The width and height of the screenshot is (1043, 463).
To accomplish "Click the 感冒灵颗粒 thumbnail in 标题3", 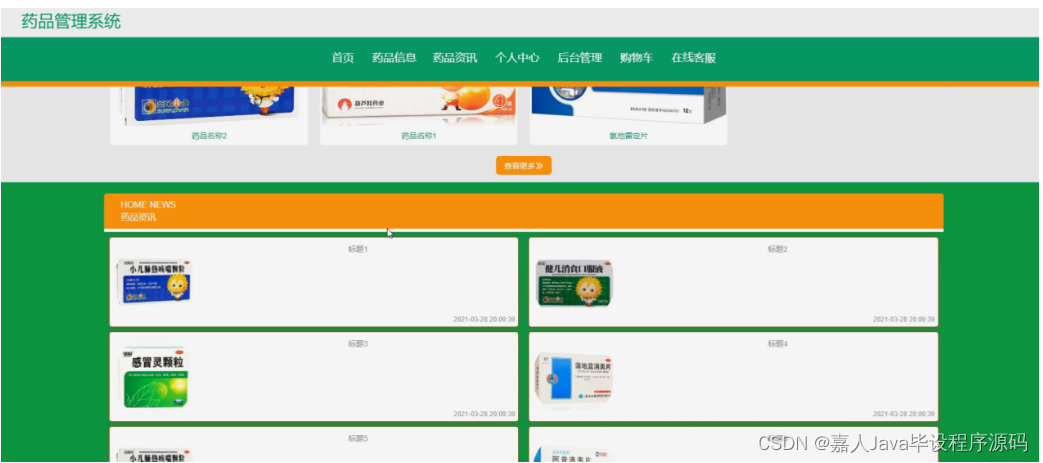I will (x=154, y=378).
